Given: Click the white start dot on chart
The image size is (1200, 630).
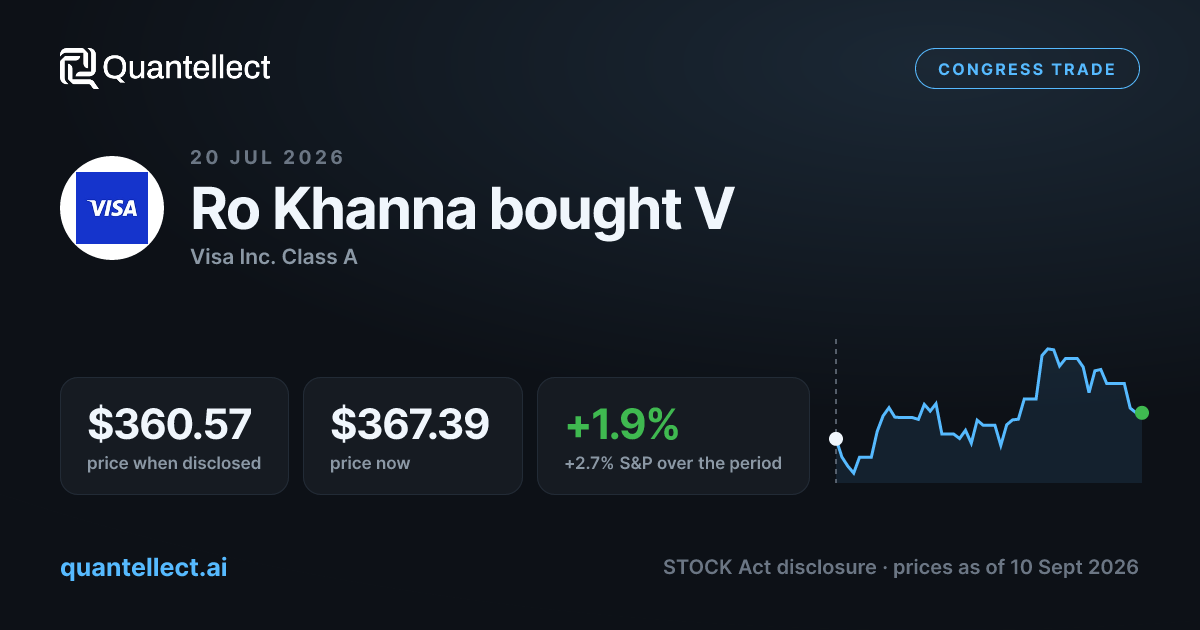Looking at the screenshot, I should (x=836, y=438).
